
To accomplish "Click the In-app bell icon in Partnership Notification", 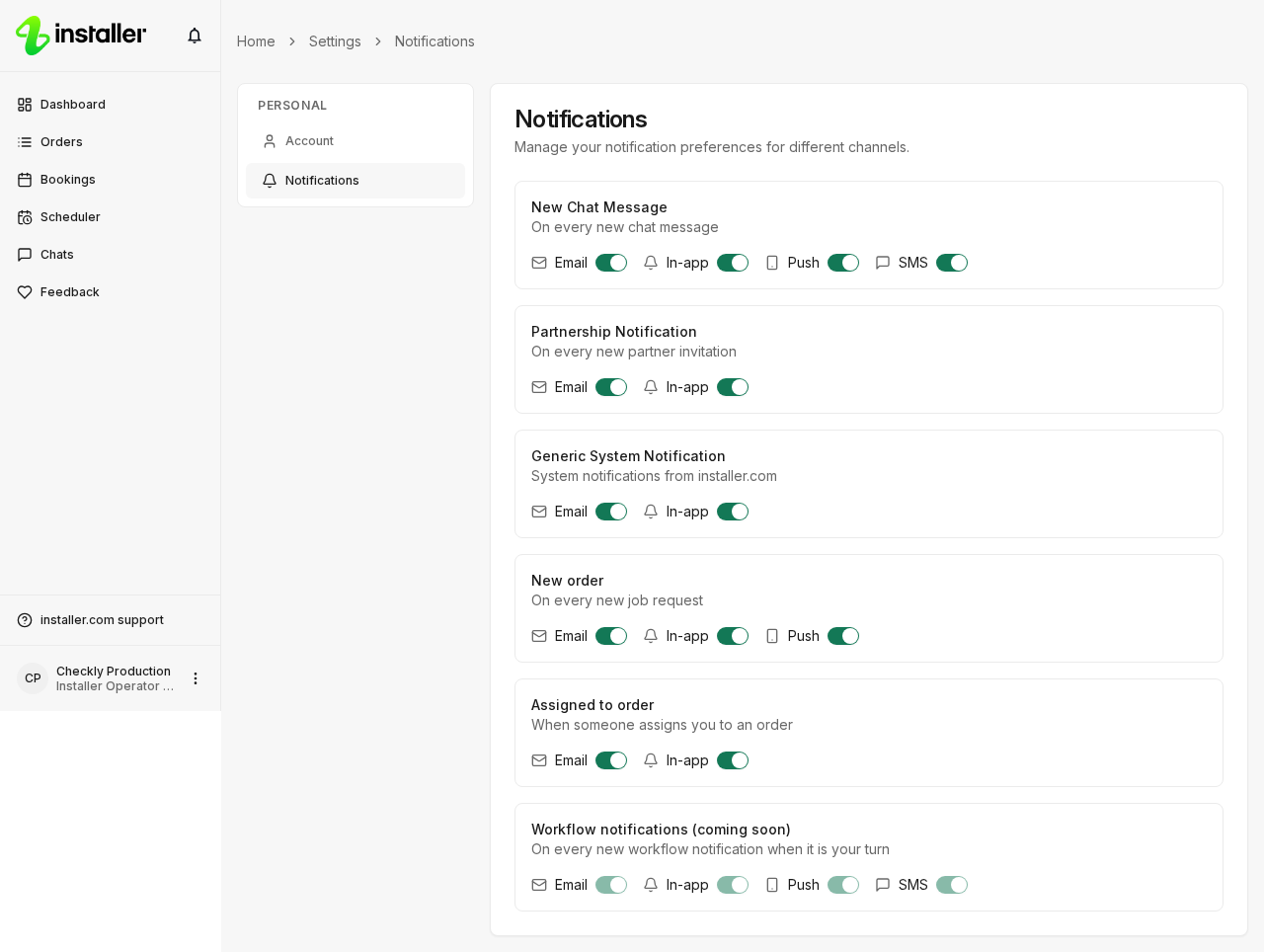I will tap(651, 387).
